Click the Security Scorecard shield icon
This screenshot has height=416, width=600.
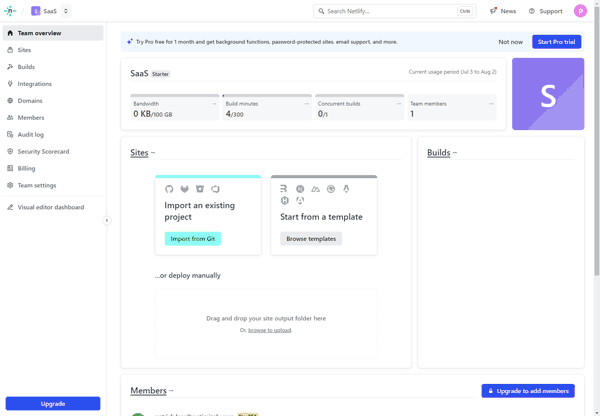click(10, 151)
